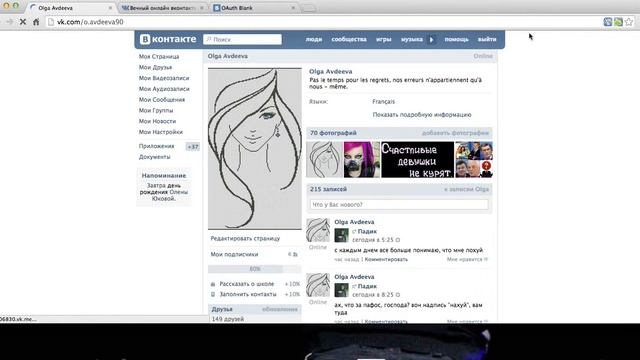Screen dimensions: 640x360
Task: Open Падик avatar in 8:25 post
Action: point(342,290)
